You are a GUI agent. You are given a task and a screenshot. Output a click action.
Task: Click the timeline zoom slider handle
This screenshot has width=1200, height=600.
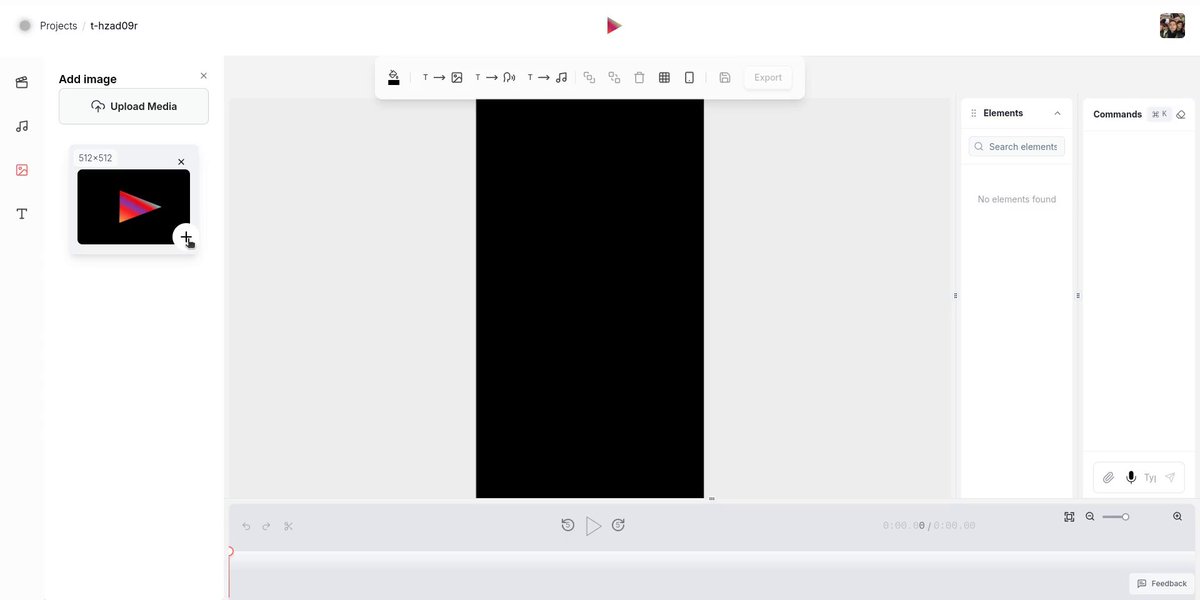1126,517
